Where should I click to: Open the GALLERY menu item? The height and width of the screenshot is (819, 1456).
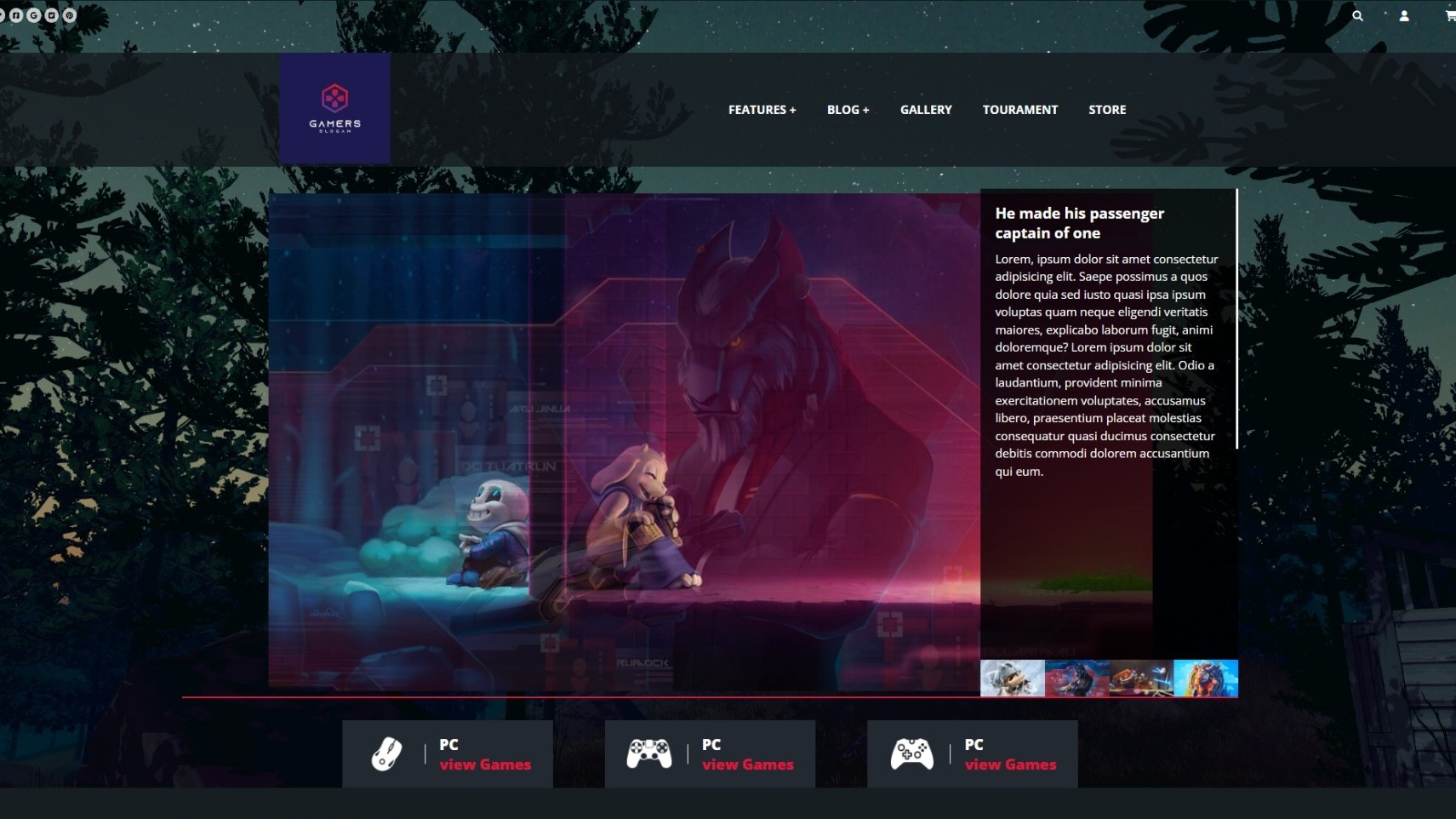pyautogui.click(x=926, y=109)
